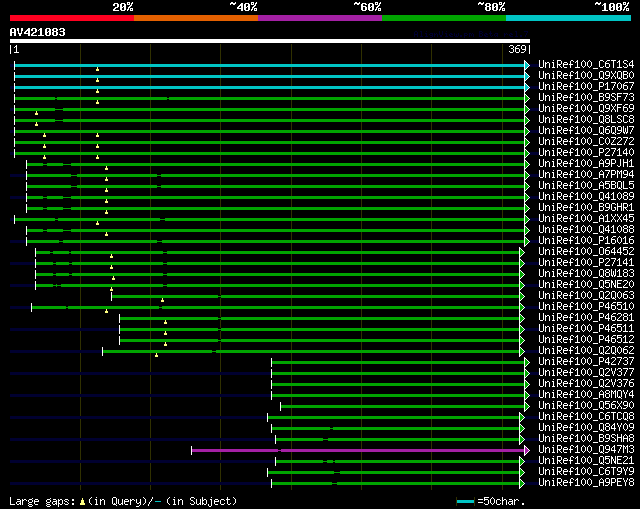Click the green alignment bar for Q56X90

click(x=401, y=406)
